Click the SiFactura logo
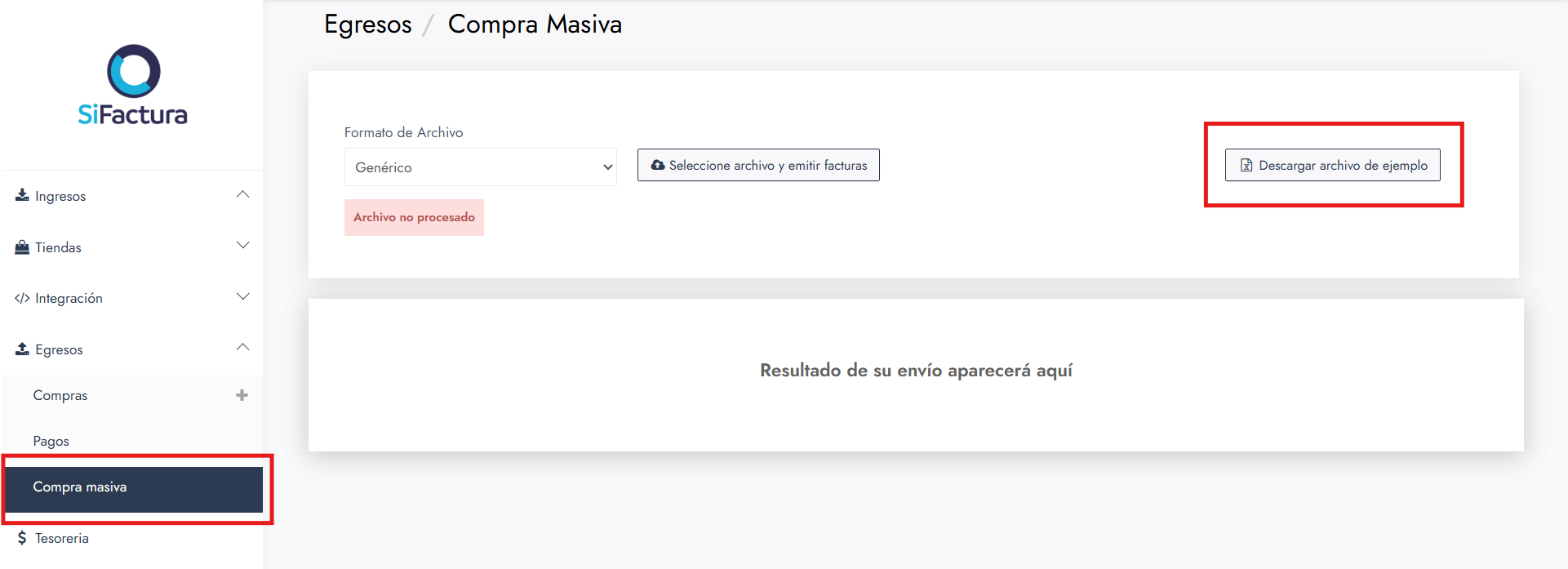The height and width of the screenshot is (569, 1568). [x=133, y=85]
